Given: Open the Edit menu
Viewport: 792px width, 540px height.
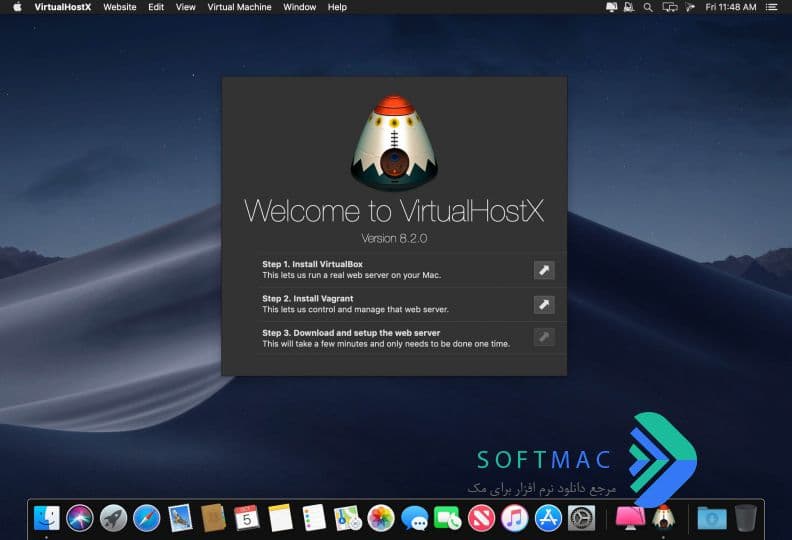Looking at the screenshot, I should pos(156,7).
